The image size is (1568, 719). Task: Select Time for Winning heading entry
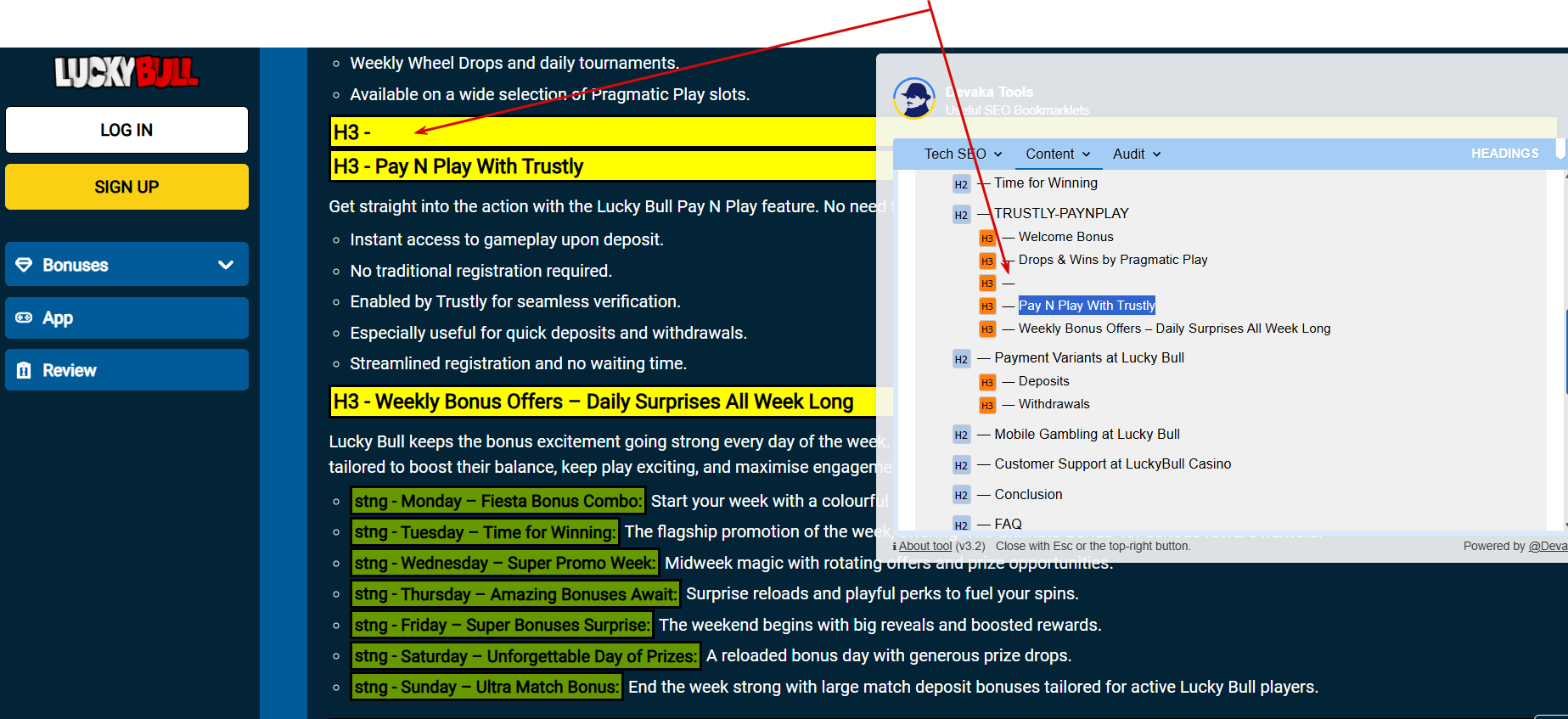coord(1046,183)
